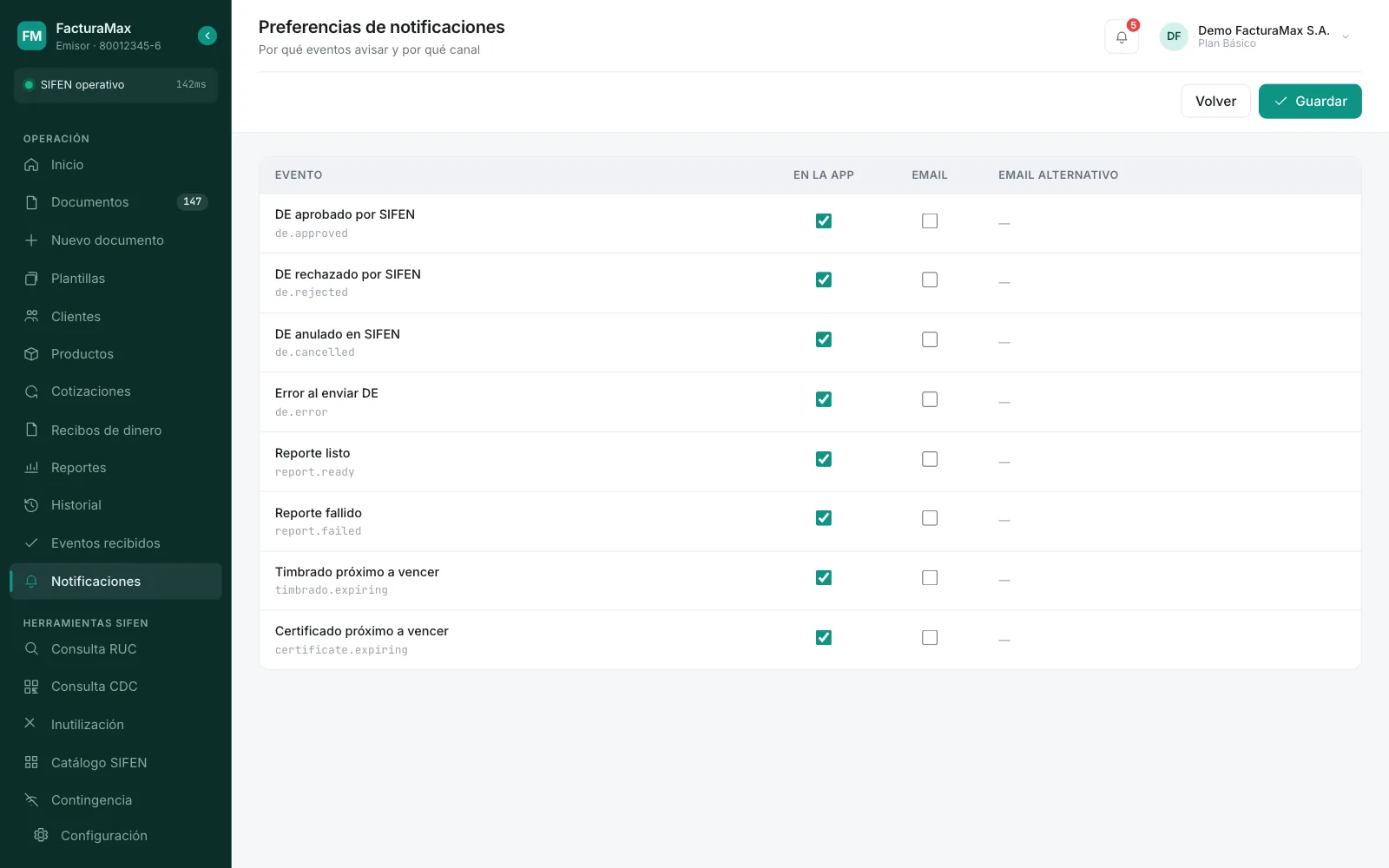This screenshot has width=1389, height=868.
Task: Collapse the sidebar with the chevron button
Action: (207, 36)
